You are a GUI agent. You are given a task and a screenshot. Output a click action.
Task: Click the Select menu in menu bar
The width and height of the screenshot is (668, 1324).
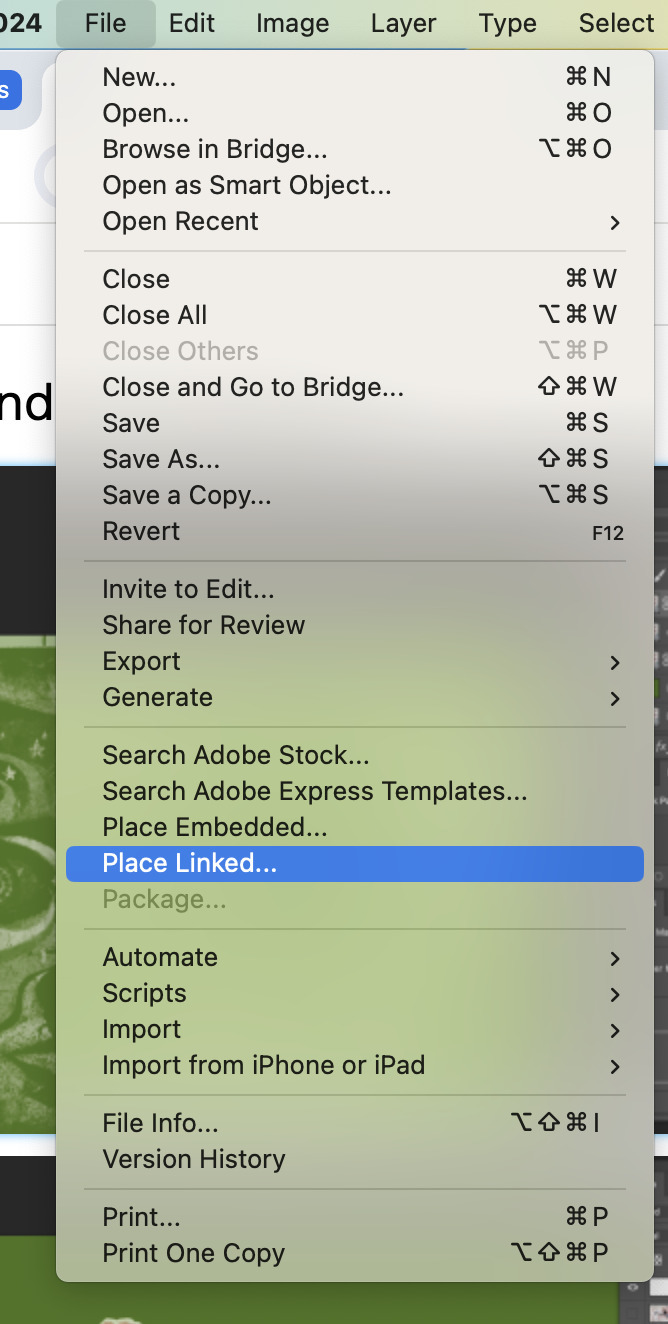[617, 23]
